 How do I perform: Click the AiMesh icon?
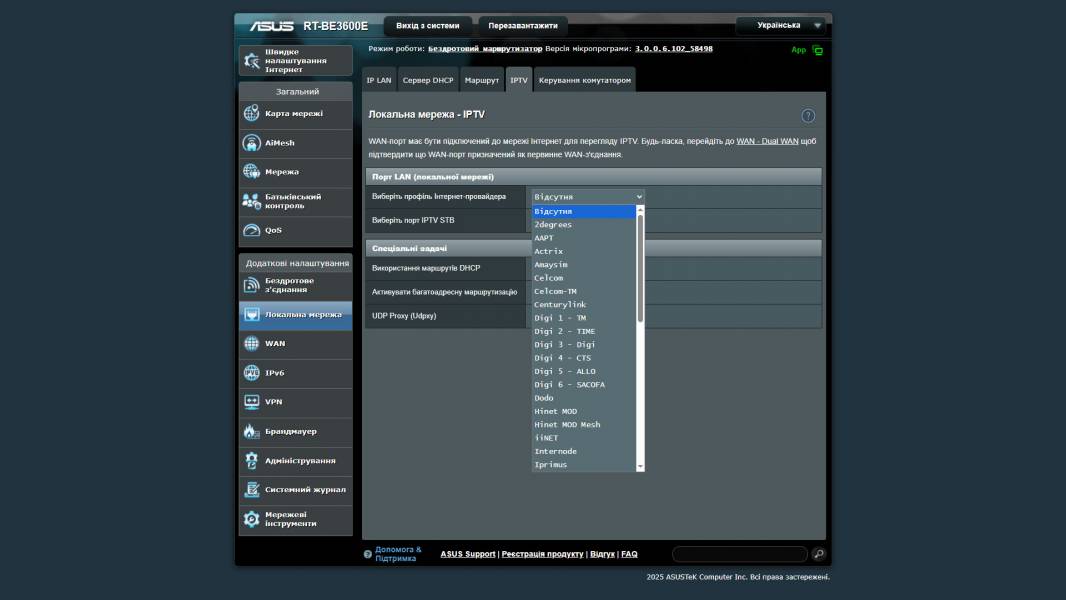click(252, 143)
